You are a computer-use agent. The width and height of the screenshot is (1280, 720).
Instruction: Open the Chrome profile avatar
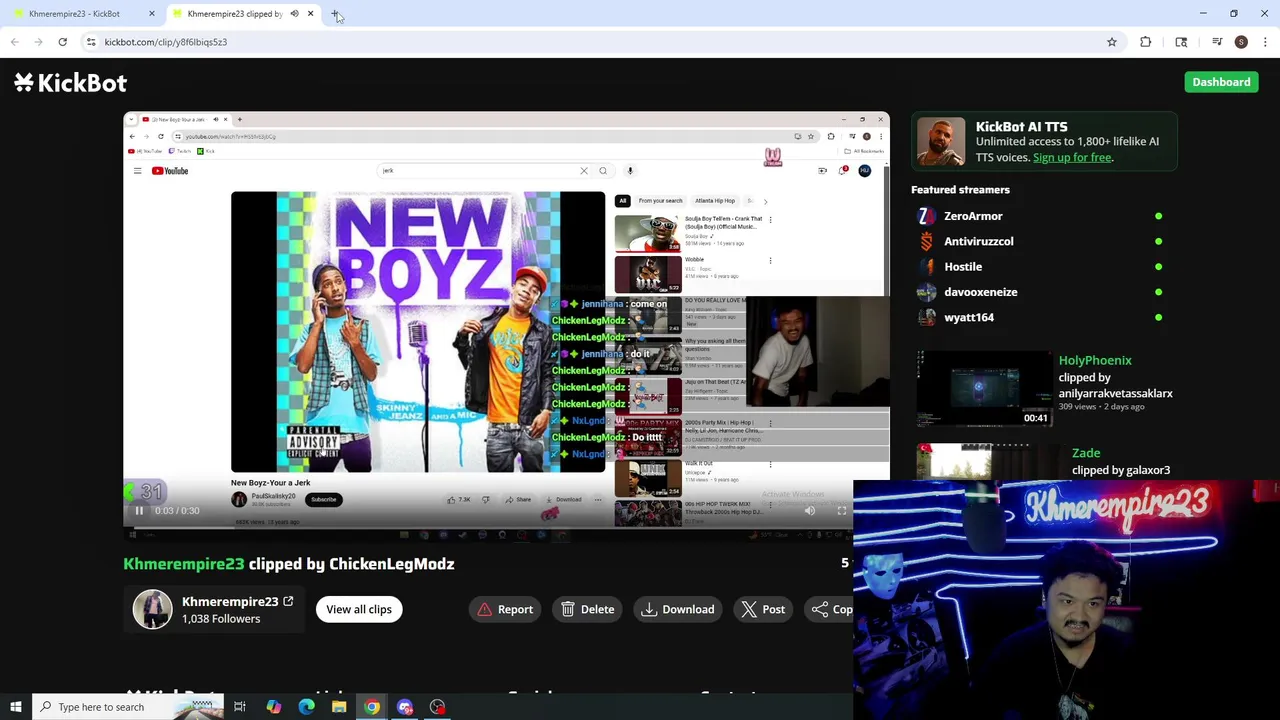click(1241, 42)
